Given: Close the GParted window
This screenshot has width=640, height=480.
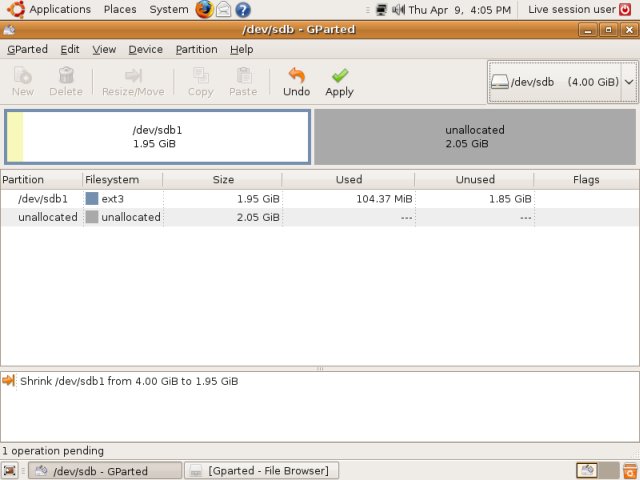Looking at the screenshot, I should pos(629,30).
